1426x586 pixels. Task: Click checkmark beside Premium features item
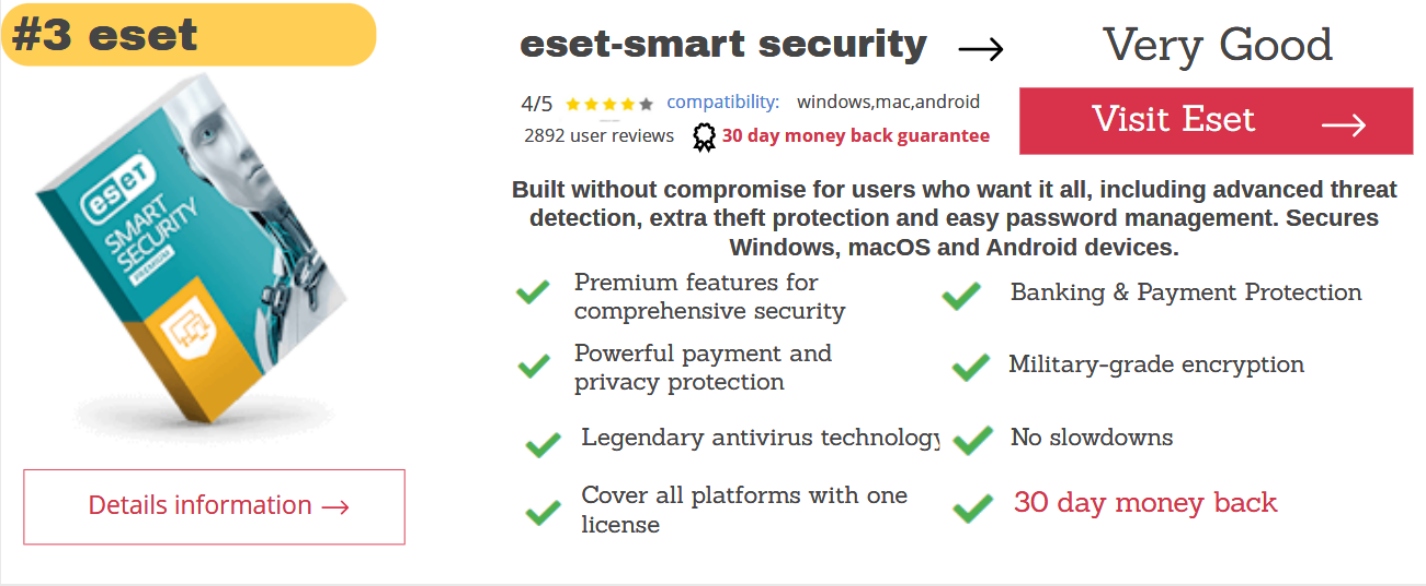tap(533, 292)
